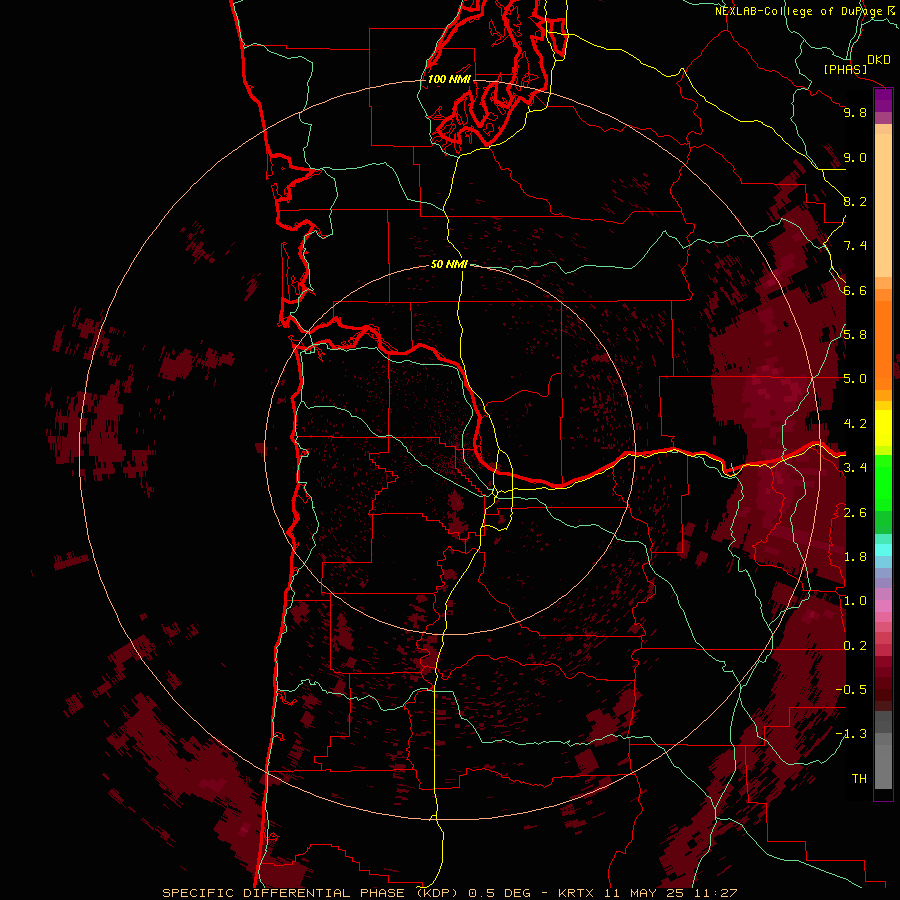Click the TH legend label
The height and width of the screenshot is (900, 900).
[x=859, y=779]
